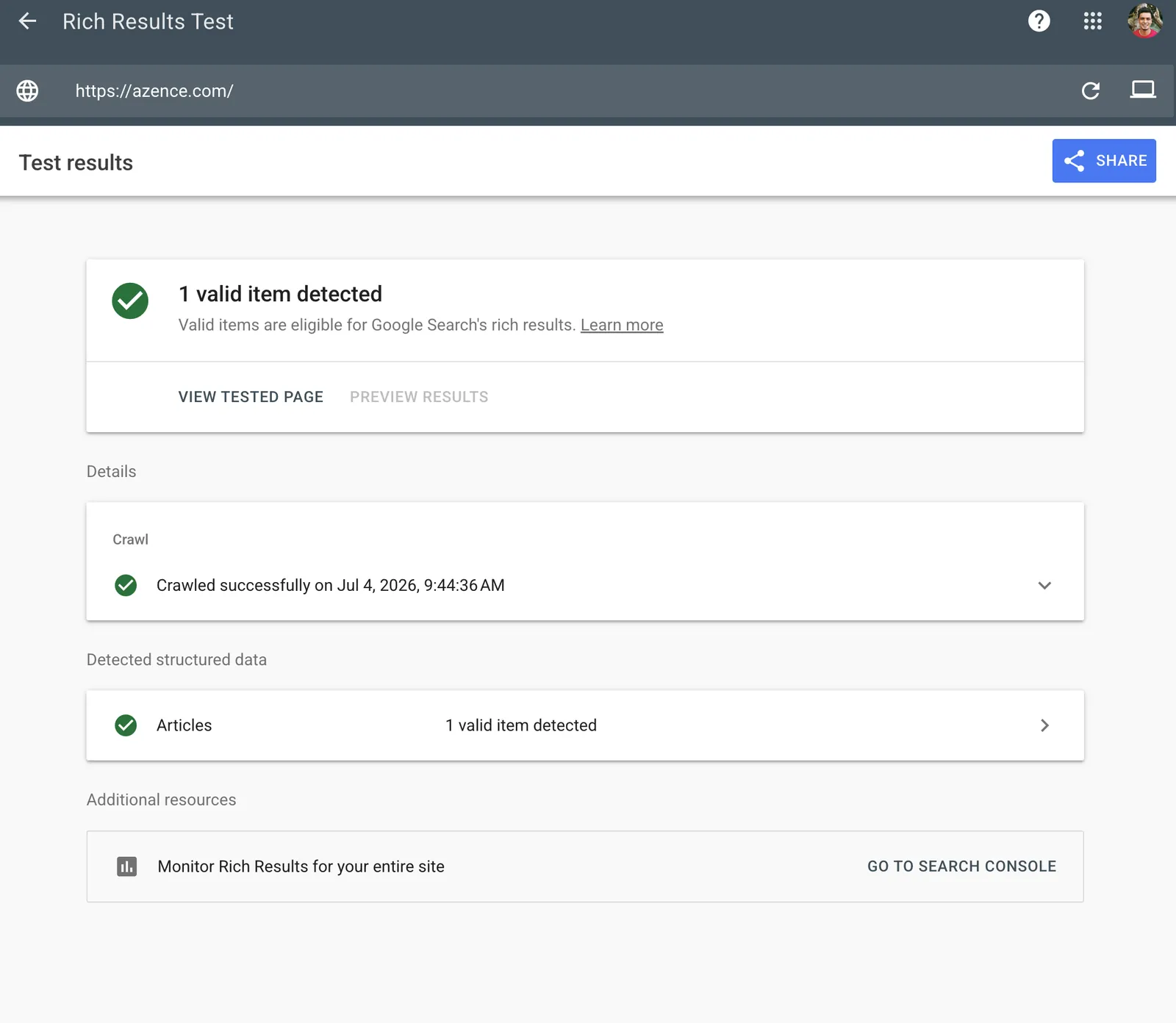
Task: Expand the crawl details chevron
Action: click(1044, 585)
